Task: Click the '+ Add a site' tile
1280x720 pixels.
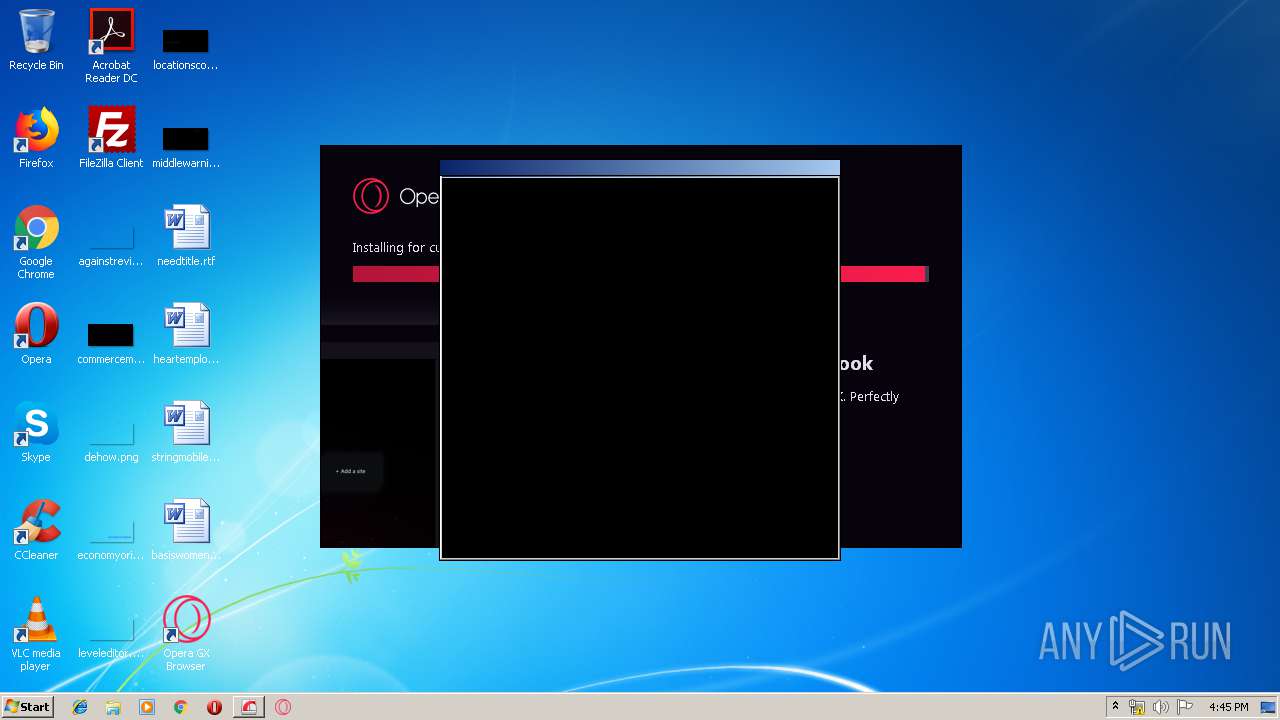Action: tap(351, 471)
